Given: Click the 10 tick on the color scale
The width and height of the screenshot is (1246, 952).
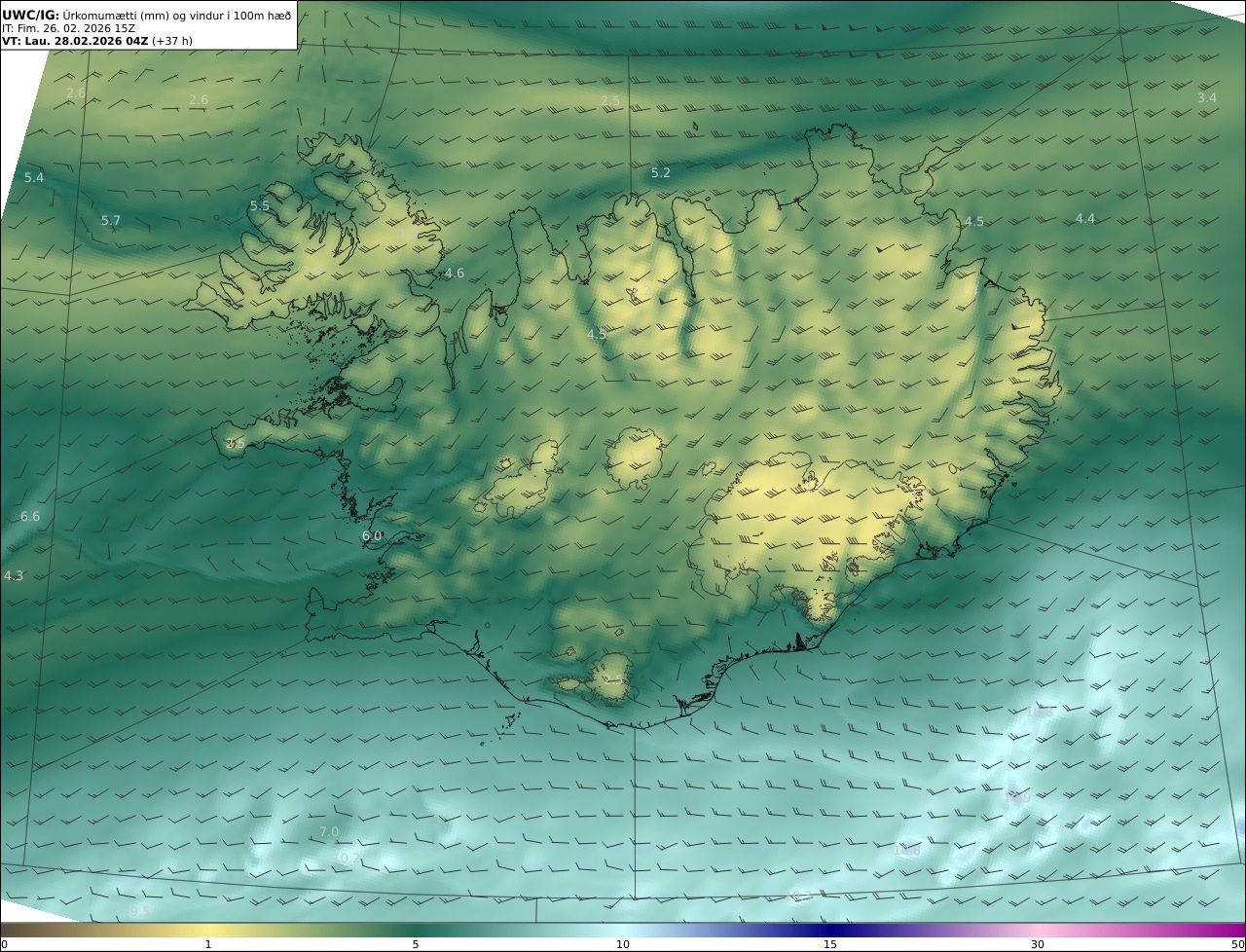Looking at the screenshot, I should (623, 944).
